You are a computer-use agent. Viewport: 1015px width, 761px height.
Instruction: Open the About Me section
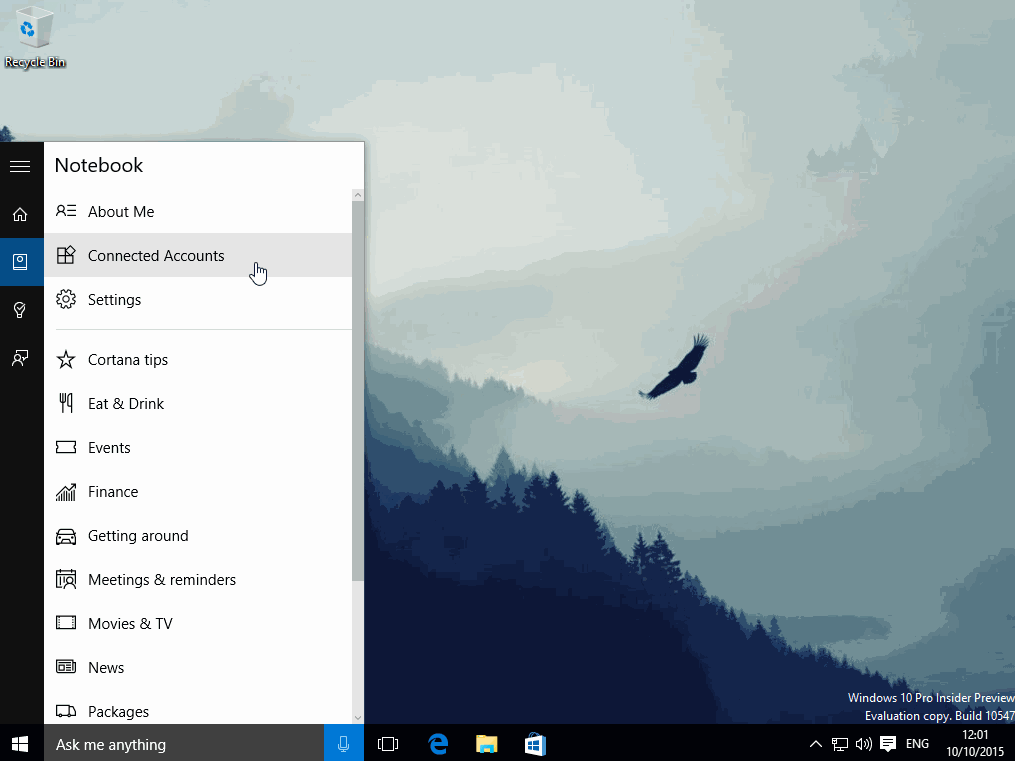[120, 212]
